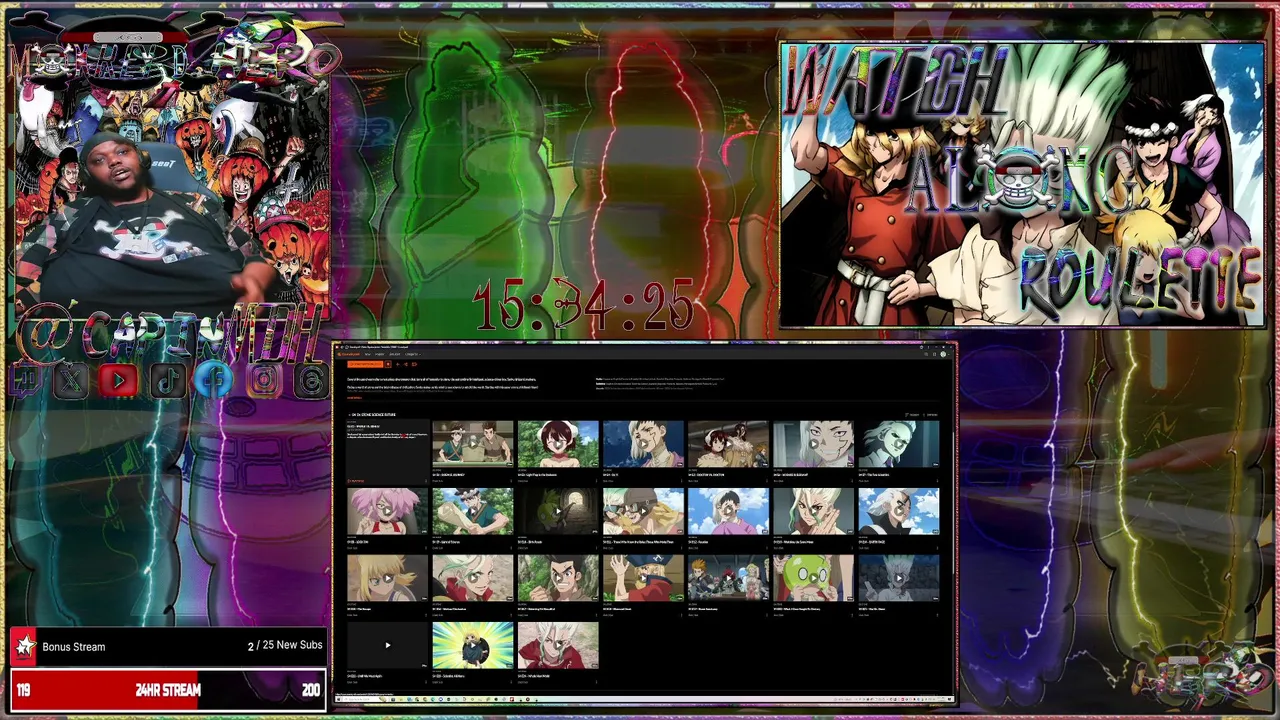Image resolution: width=1280 pixels, height=720 pixels.
Task: Click the Bonus Stream new subs goal bar
Action: click(168, 646)
